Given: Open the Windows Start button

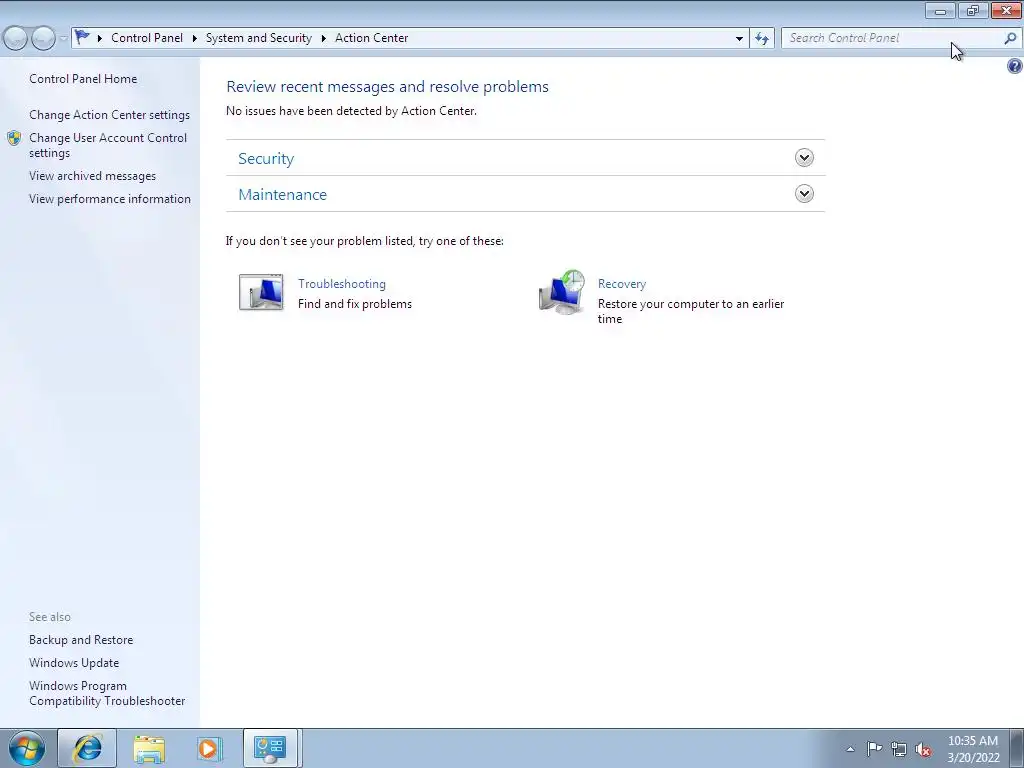Looking at the screenshot, I should click(x=27, y=748).
